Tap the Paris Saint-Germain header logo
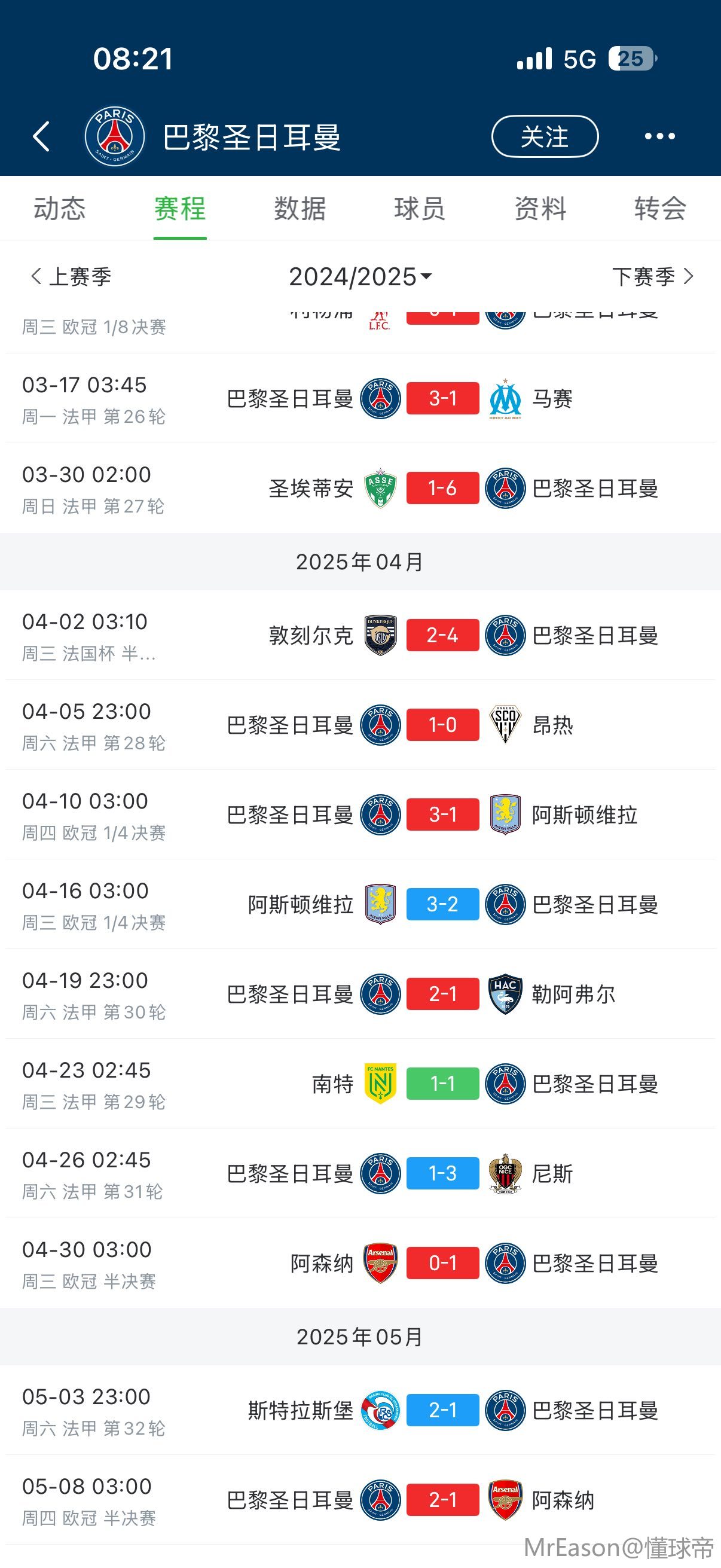This screenshot has height=1568, width=721. click(114, 136)
